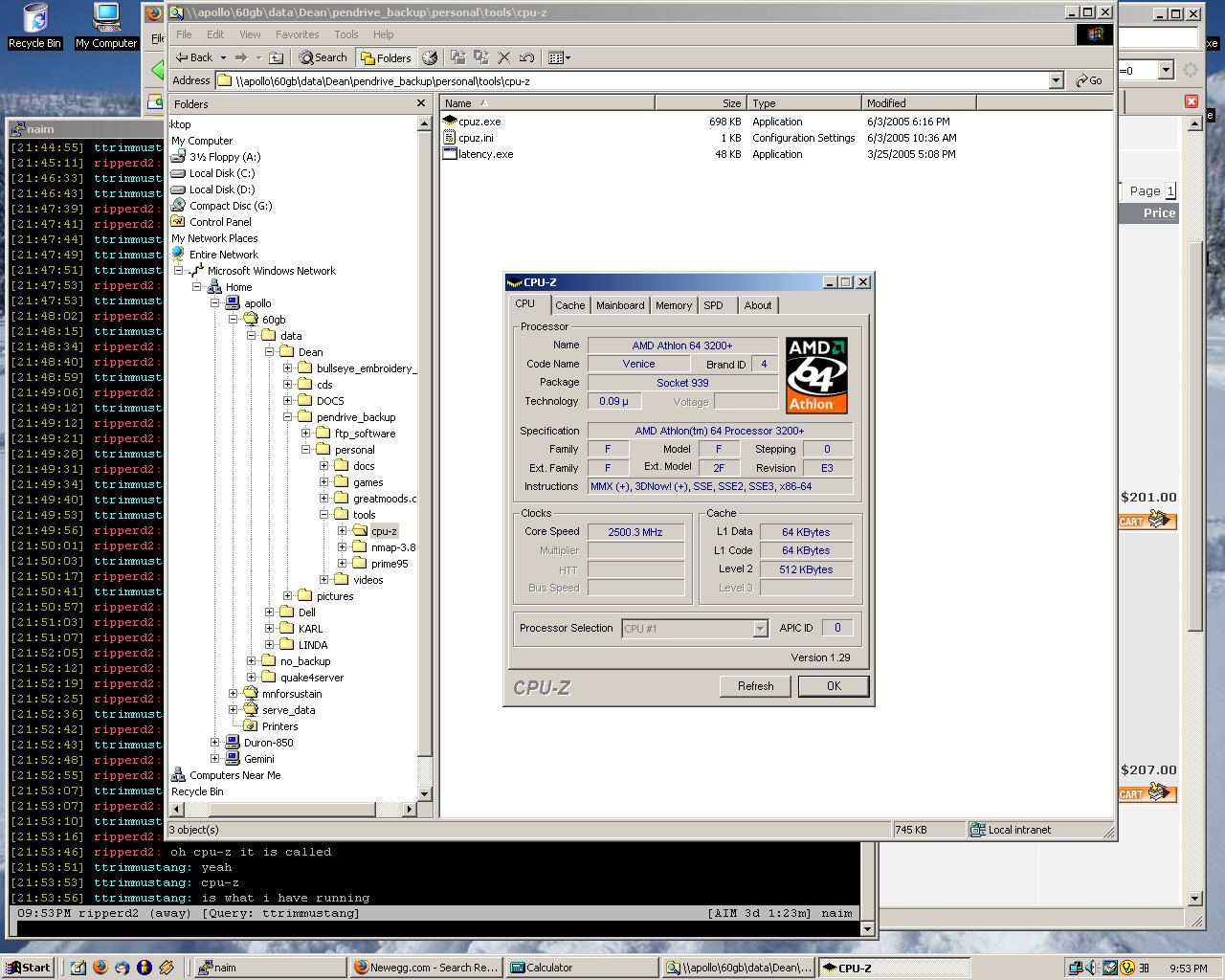The width and height of the screenshot is (1225, 980).
Task: Expand the games folder node
Action: click(323, 482)
